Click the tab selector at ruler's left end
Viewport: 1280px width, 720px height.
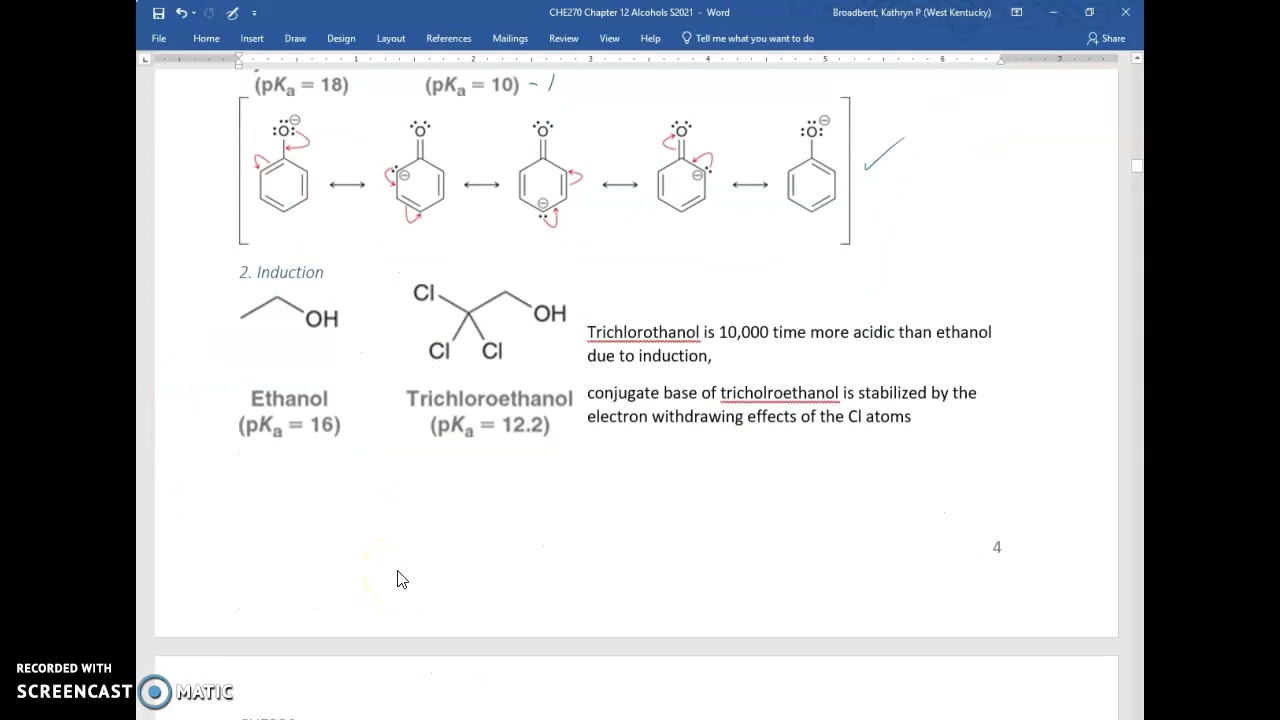[145, 59]
